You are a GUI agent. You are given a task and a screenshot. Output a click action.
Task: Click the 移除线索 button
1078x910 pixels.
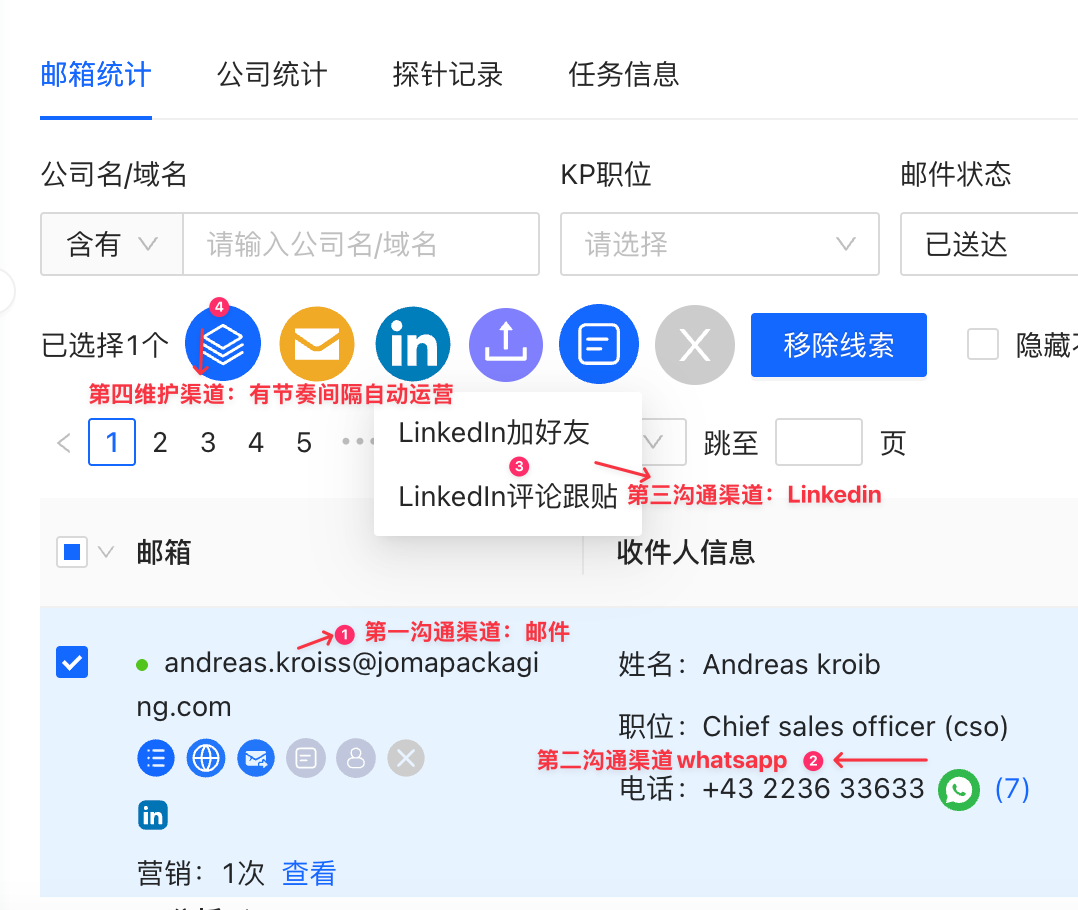839,345
